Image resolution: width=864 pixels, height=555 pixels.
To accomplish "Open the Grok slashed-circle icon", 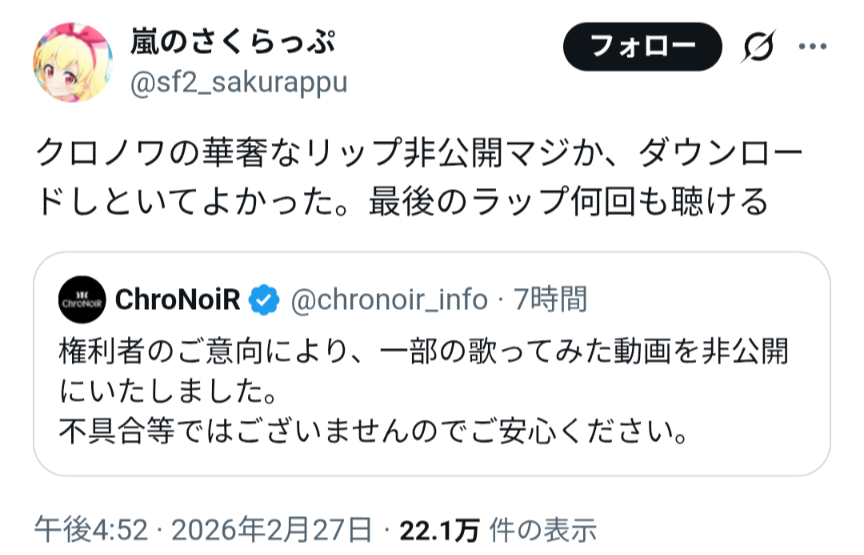I will pyautogui.click(x=760, y=47).
